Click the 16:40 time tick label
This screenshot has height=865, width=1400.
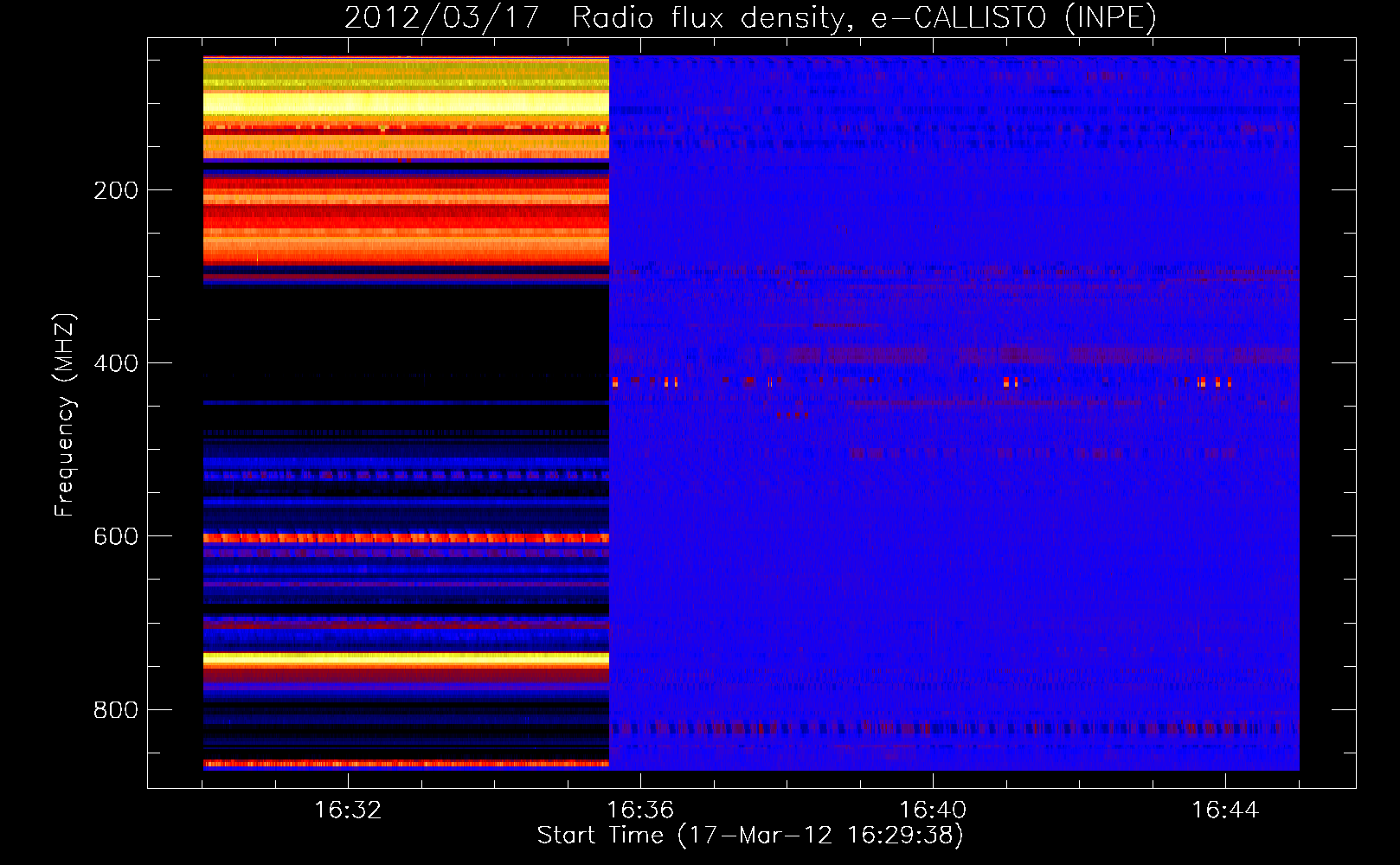tap(933, 810)
